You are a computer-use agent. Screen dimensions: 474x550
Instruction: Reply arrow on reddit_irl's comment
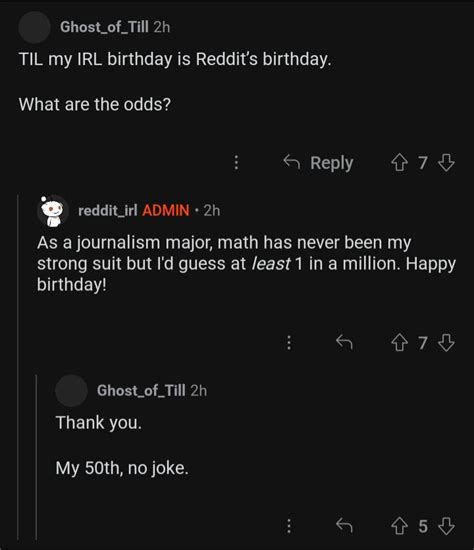pos(344,342)
